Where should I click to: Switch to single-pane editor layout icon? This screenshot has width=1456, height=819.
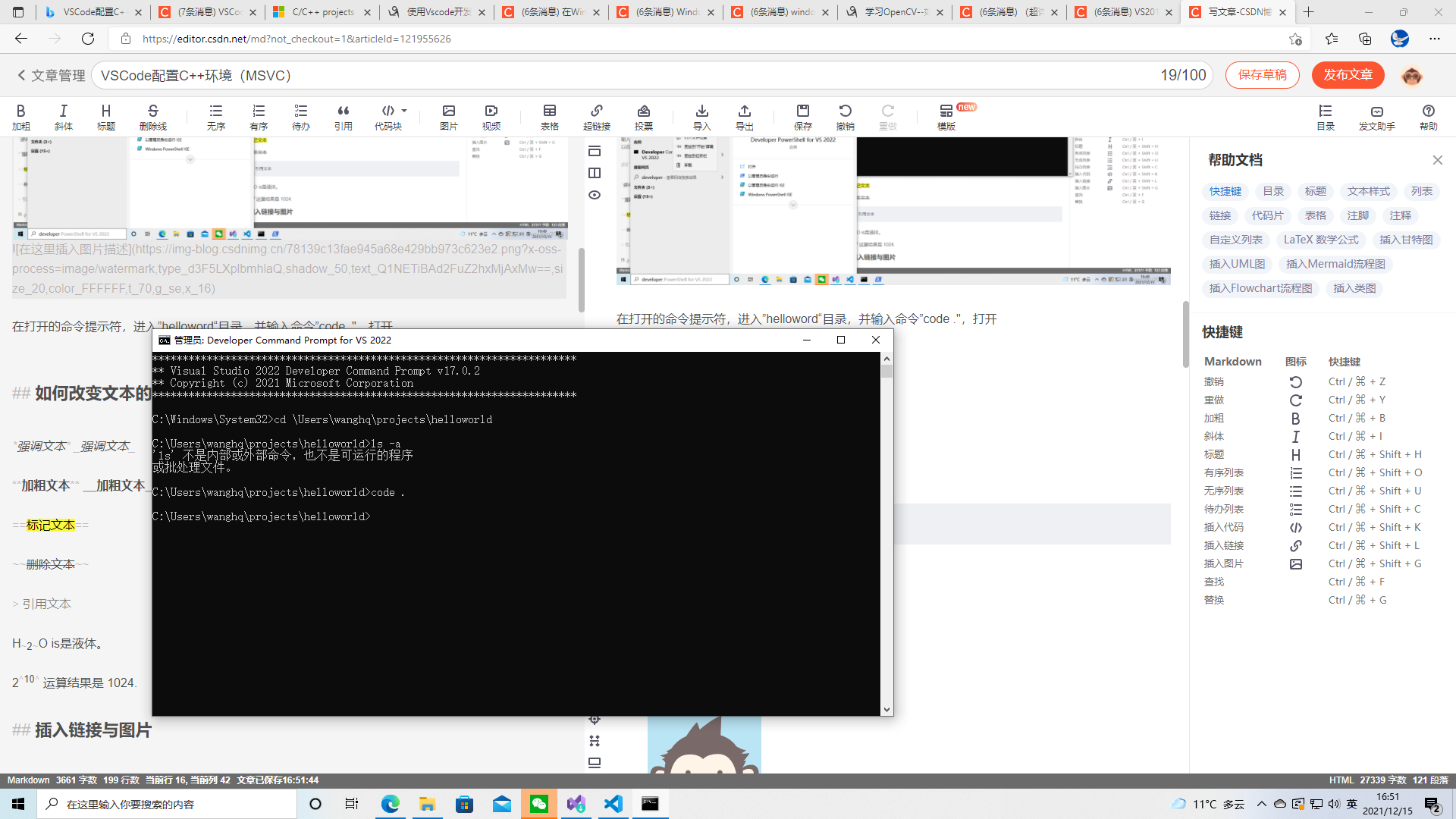point(595,151)
